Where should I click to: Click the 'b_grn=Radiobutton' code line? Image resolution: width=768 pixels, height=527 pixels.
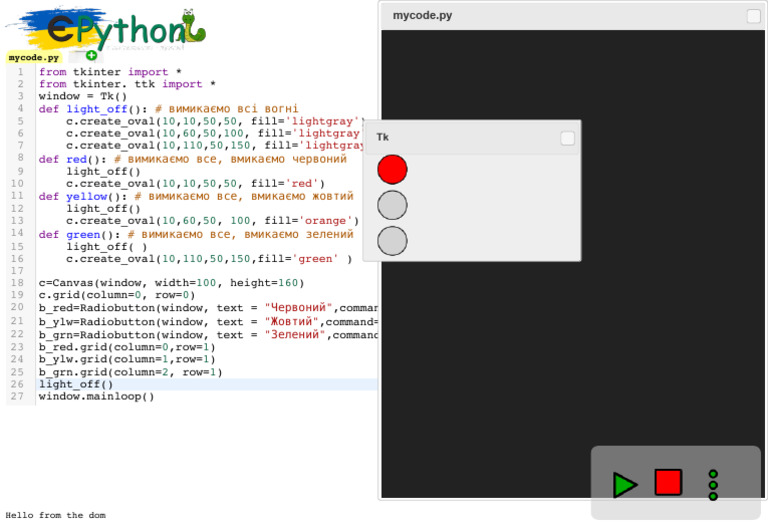click(208, 335)
